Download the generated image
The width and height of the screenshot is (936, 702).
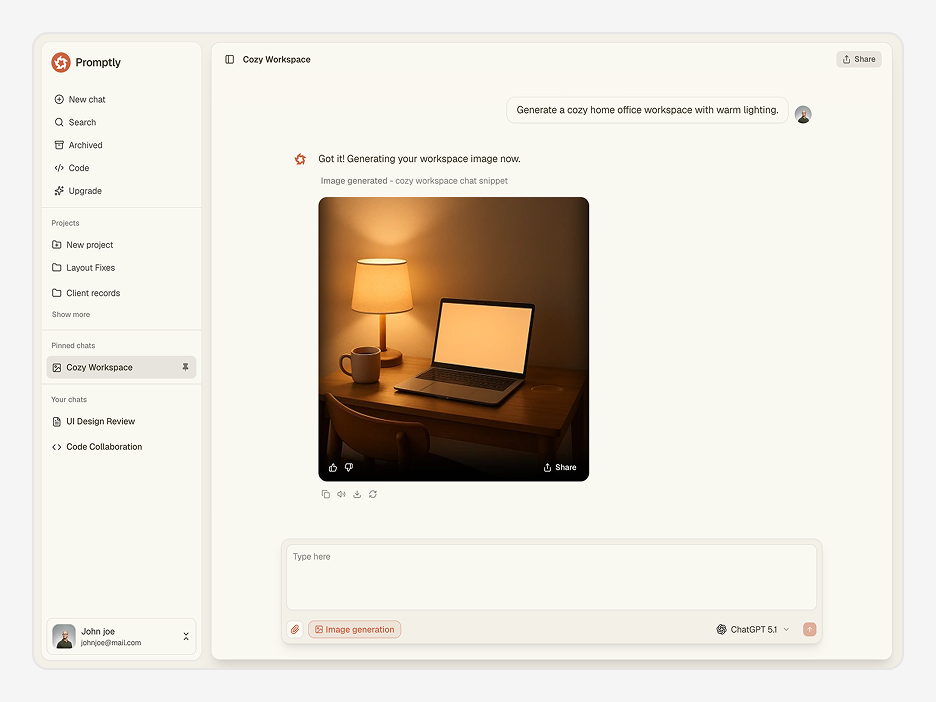pos(357,494)
